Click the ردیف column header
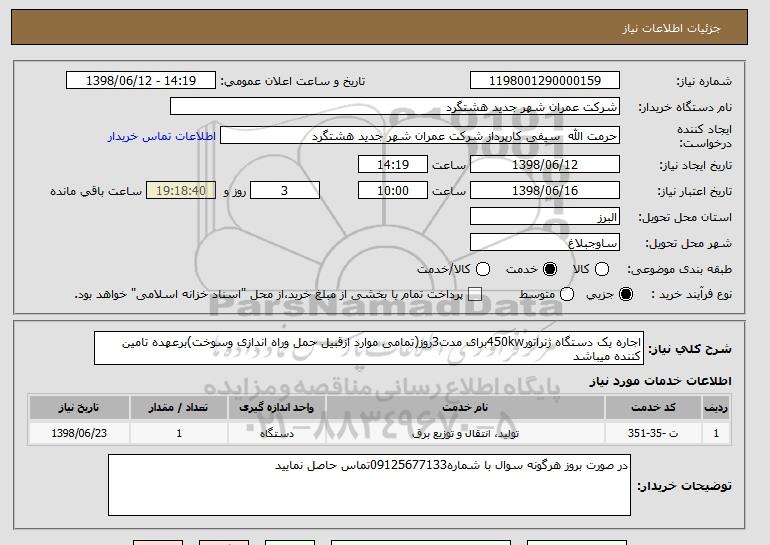Image resolution: width=770 pixels, height=545 pixels. point(716,408)
